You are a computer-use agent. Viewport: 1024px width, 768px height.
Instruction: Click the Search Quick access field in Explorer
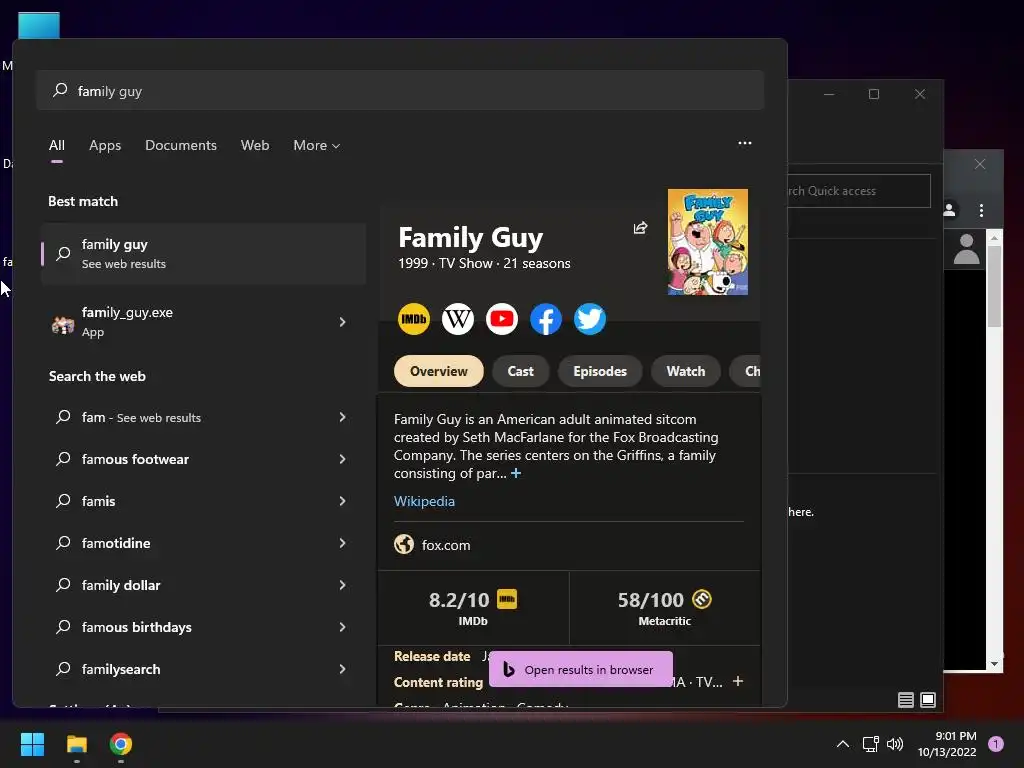click(x=859, y=191)
